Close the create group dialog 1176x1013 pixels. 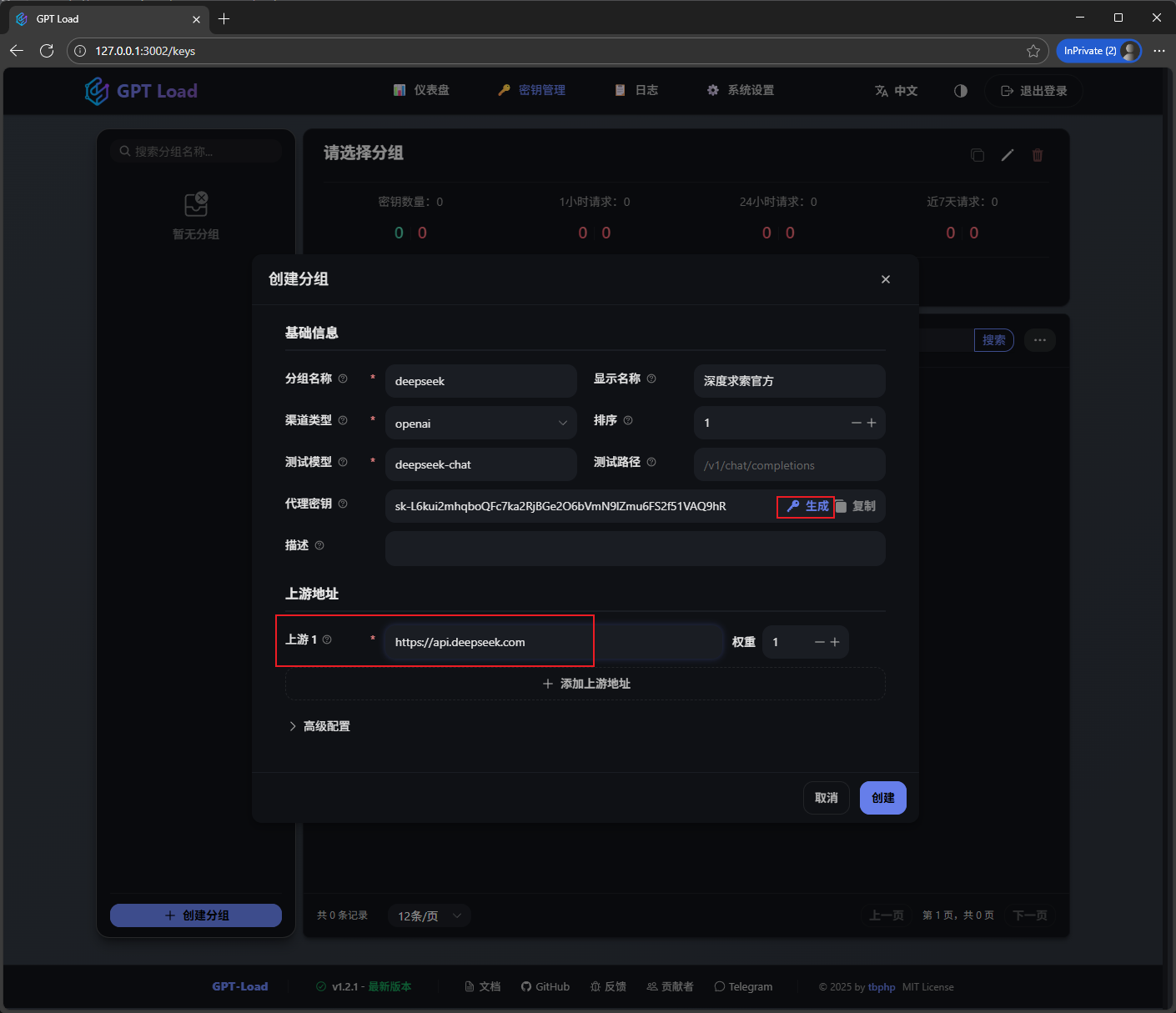tap(885, 279)
